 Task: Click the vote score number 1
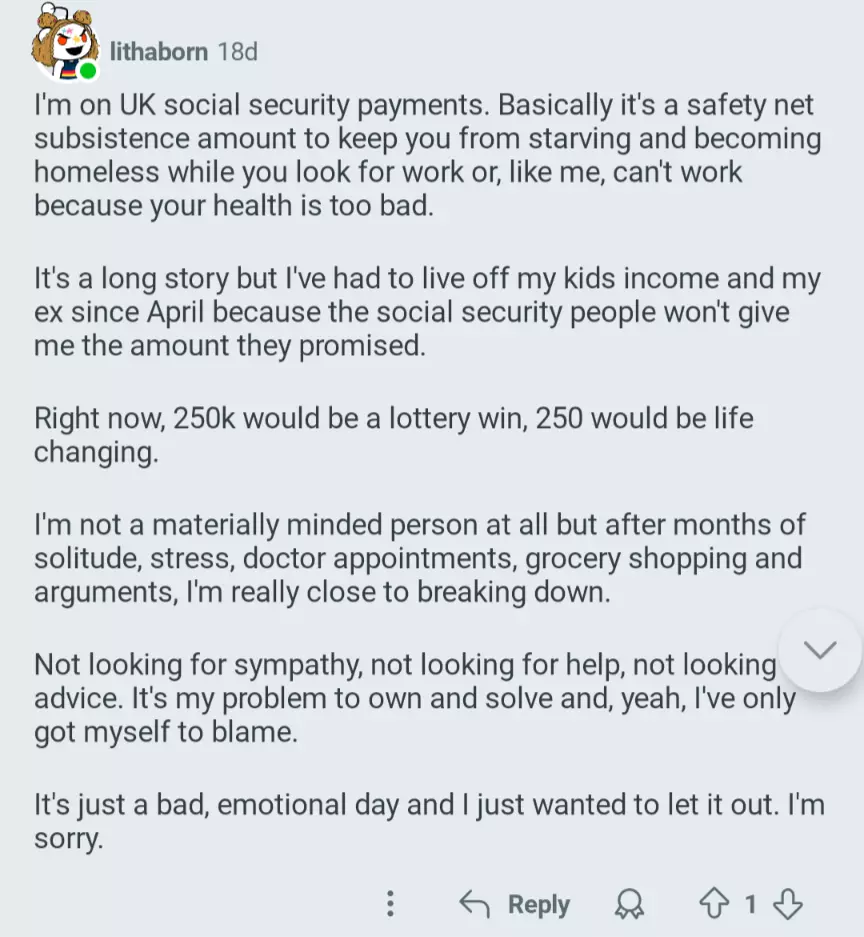coord(750,904)
